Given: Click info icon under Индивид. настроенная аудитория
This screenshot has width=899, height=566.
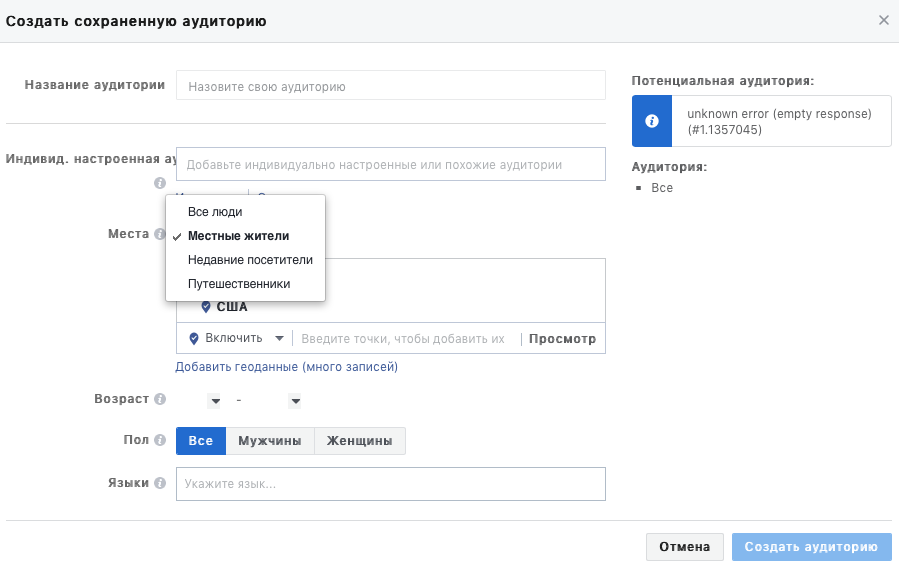Looking at the screenshot, I should pyautogui.click(x=159, y=183).
